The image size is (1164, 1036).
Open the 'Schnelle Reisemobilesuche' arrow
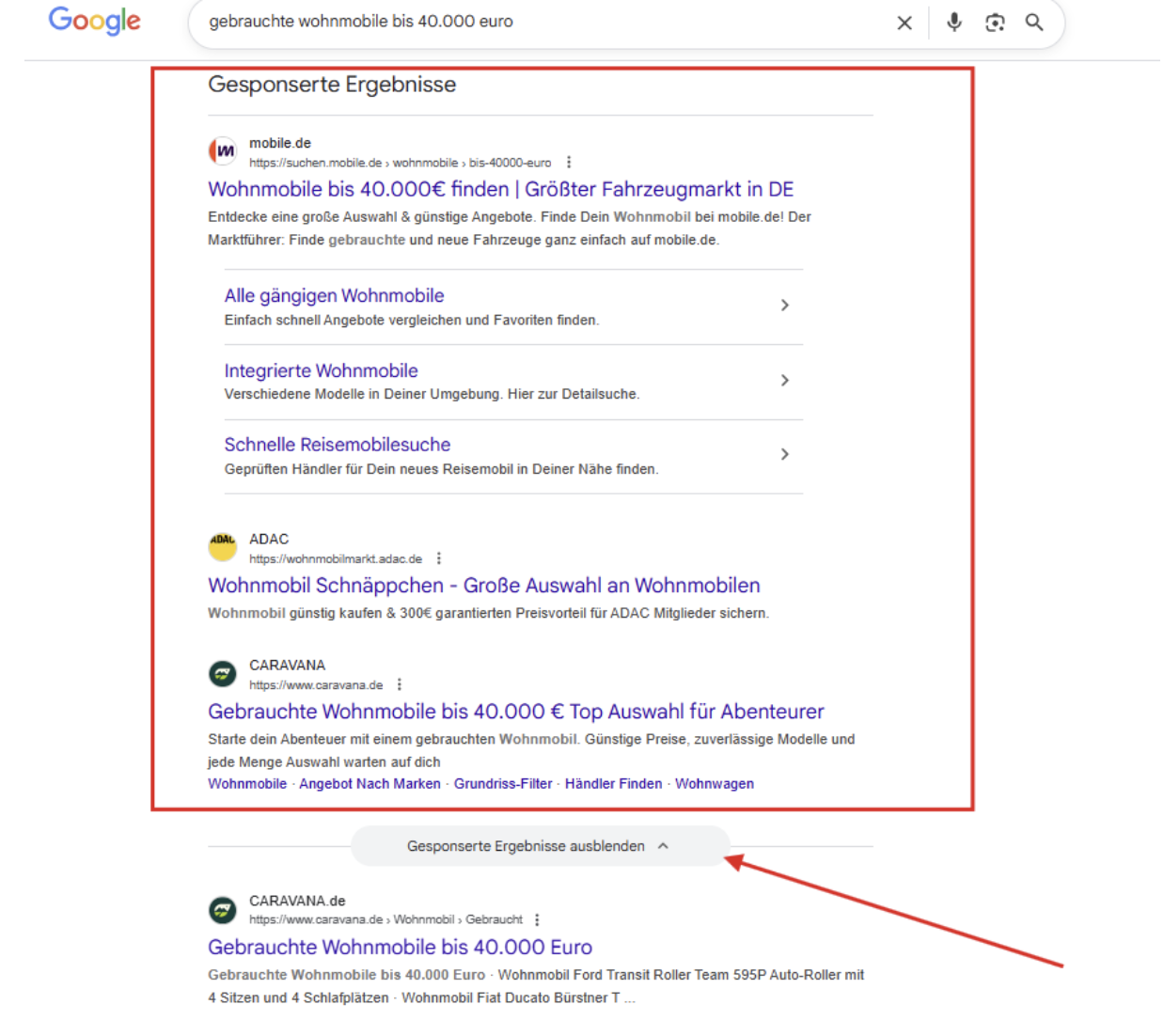[785, 454]
